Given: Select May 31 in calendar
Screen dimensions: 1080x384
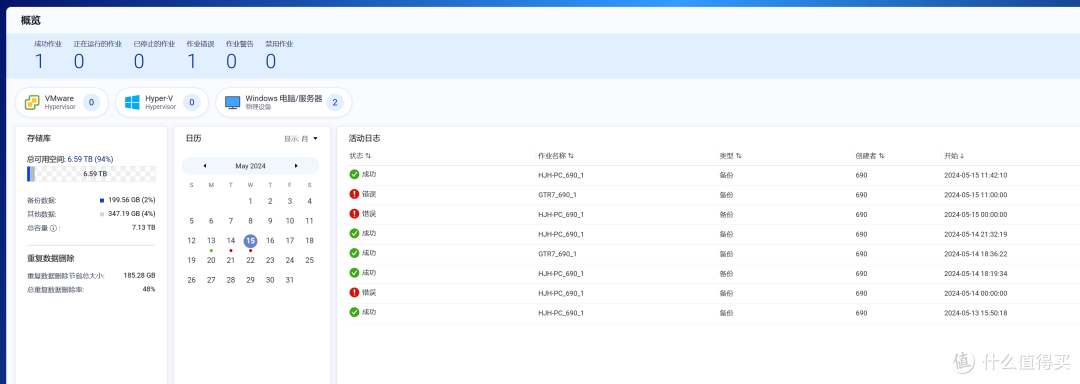Looking at the screenshot, I should [x=290, y=280].
